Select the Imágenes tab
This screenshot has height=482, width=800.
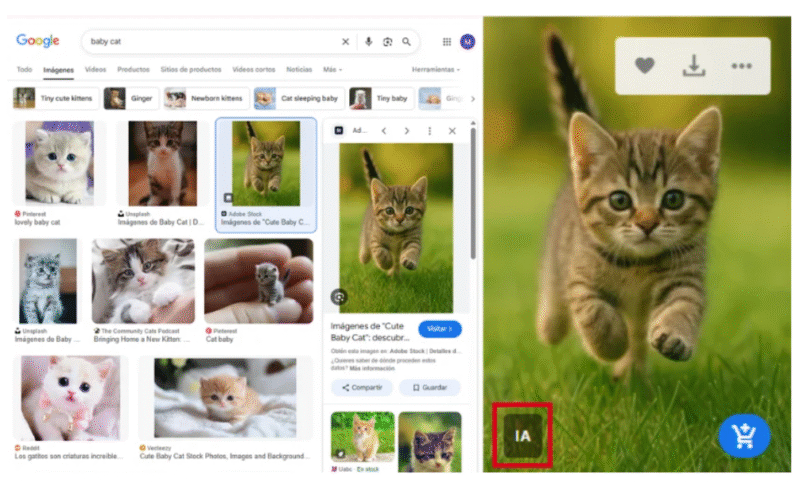click(58, 70)
